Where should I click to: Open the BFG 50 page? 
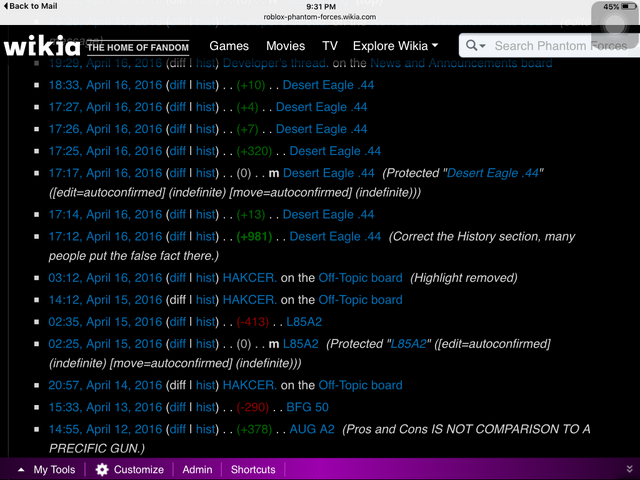pos(307,407)
